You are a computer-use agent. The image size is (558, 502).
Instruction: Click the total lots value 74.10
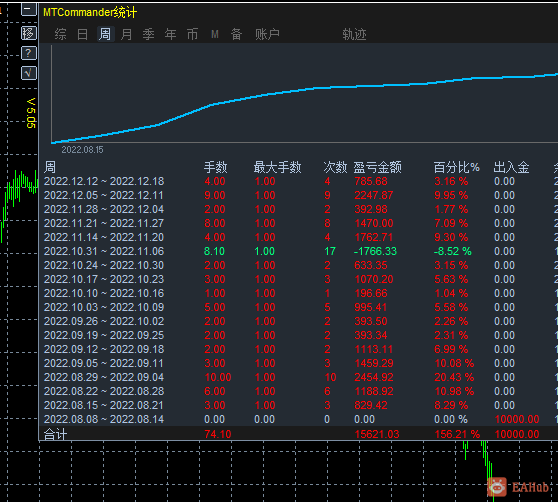[218, 434]
